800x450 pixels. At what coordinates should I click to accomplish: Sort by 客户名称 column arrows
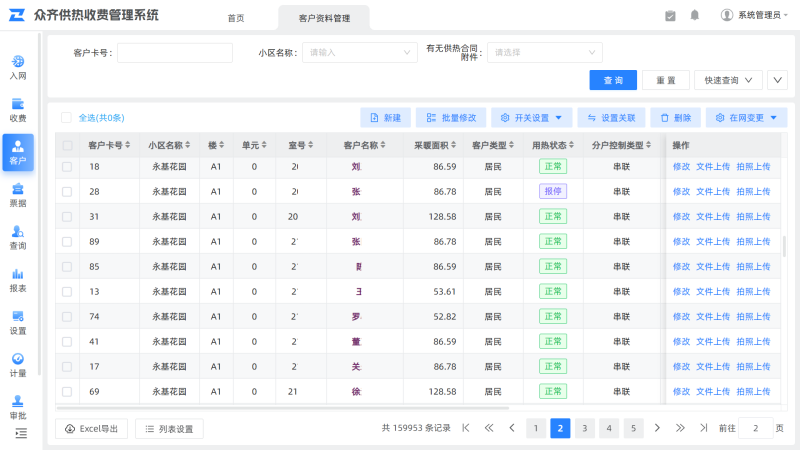coord(383,145)
